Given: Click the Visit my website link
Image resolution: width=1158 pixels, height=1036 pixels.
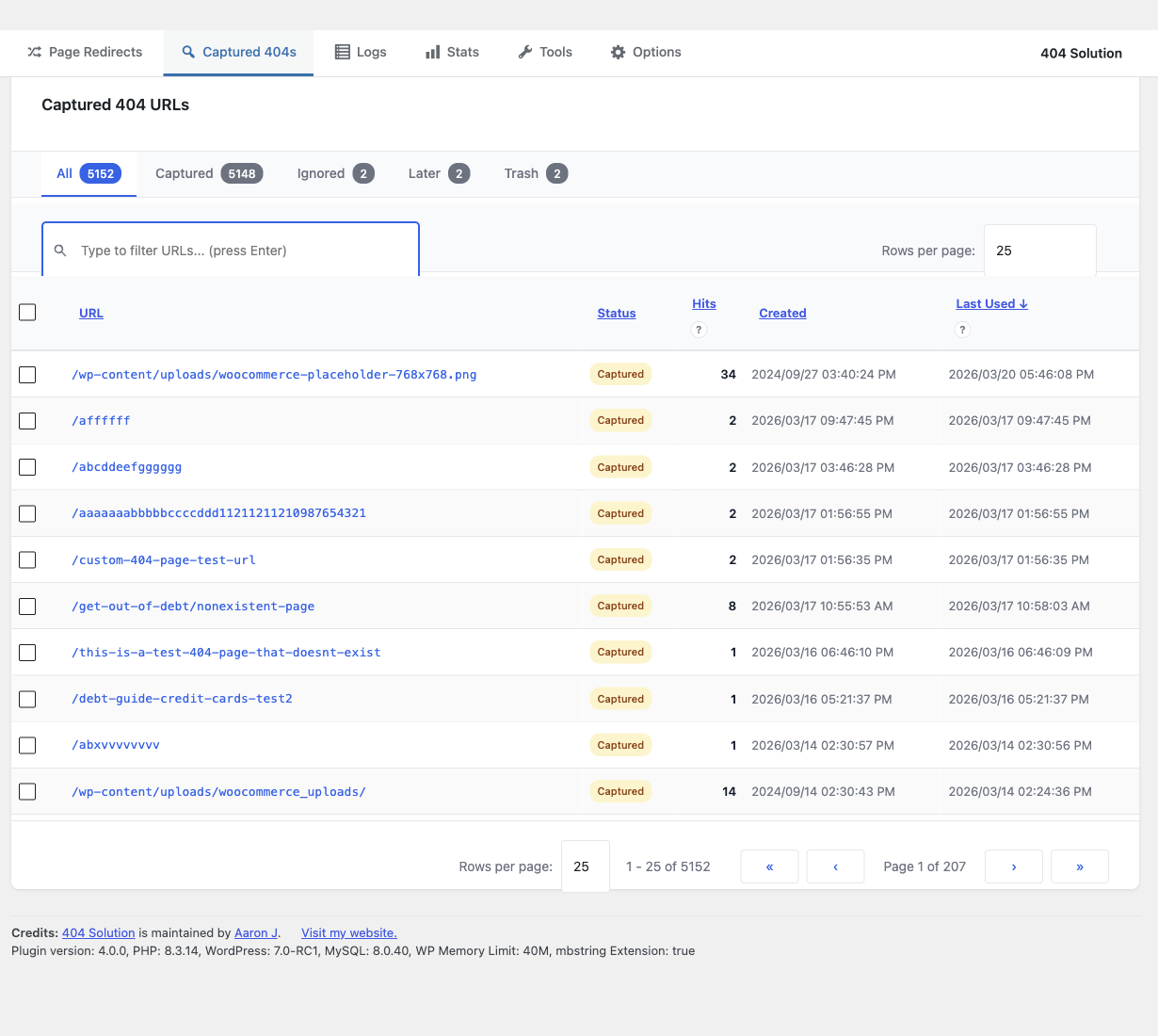Looking at the screenshot, I should 348,933.
